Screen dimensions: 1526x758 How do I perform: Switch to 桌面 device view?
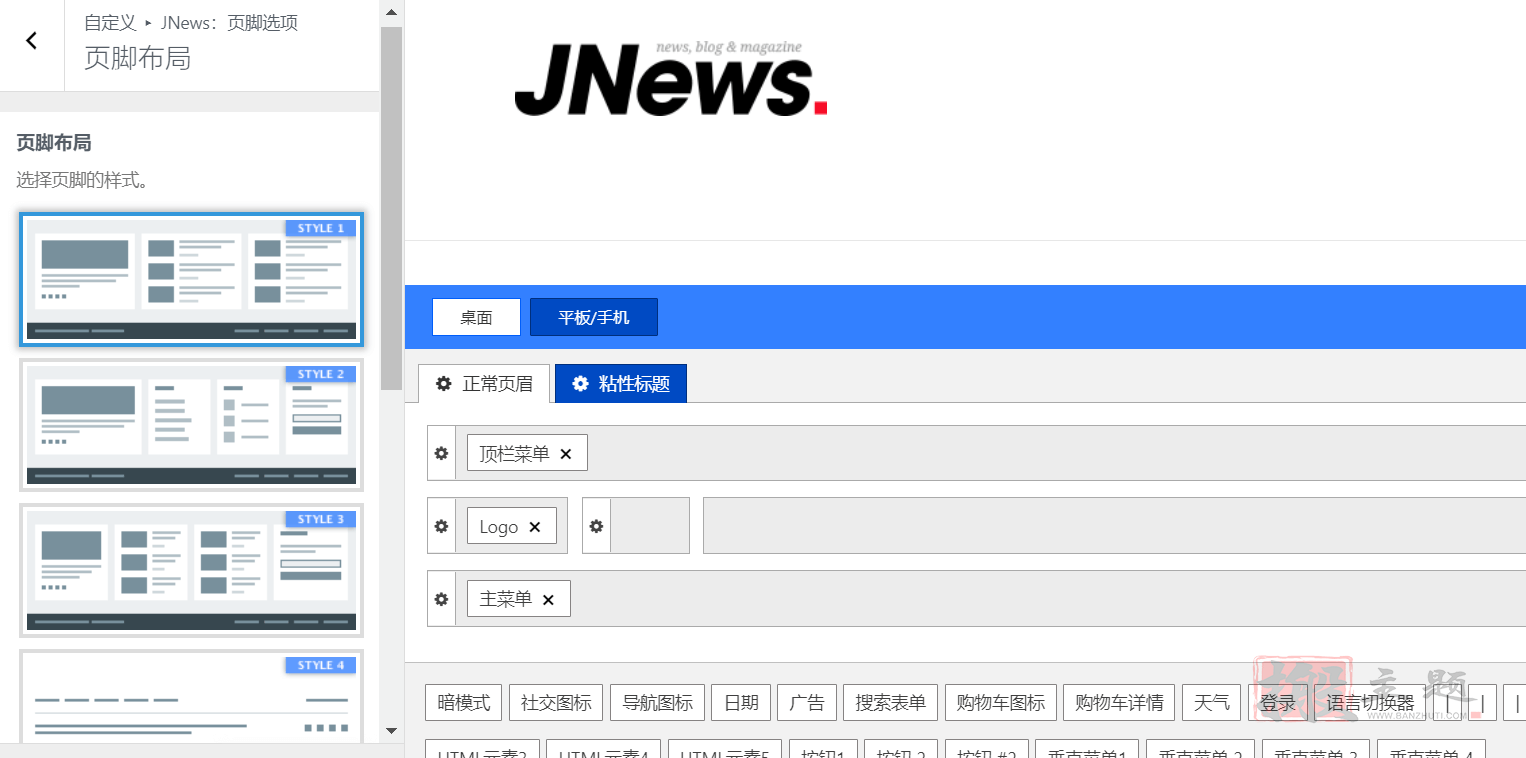(x=476, y=317)
